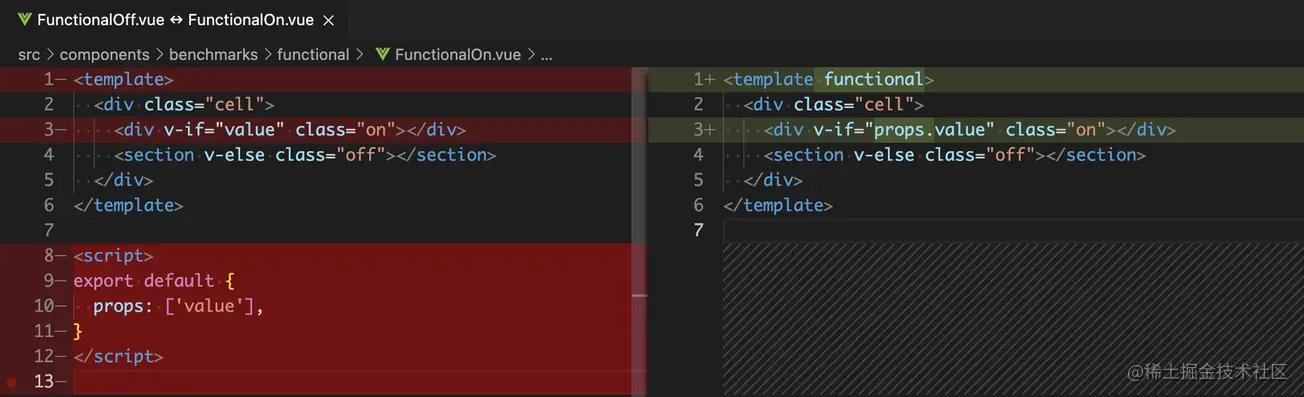Expand the trailing ellipsis breadcrumb
The image size is (1304, 397).
point(547,55)
